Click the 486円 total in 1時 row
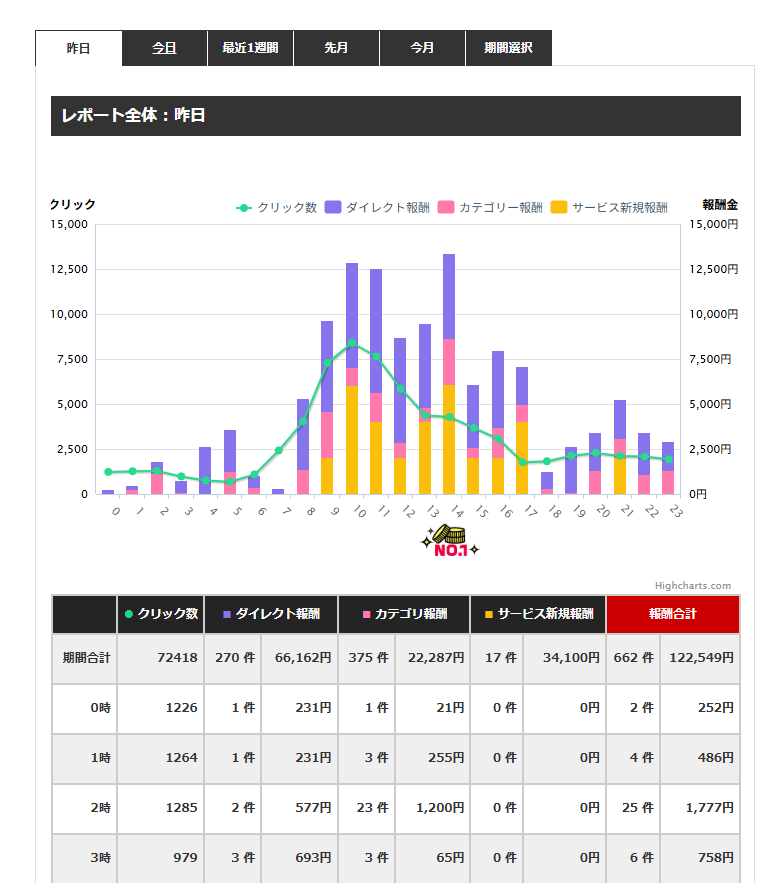The height and width of the screenshot is (883, 768). [700, 758]
